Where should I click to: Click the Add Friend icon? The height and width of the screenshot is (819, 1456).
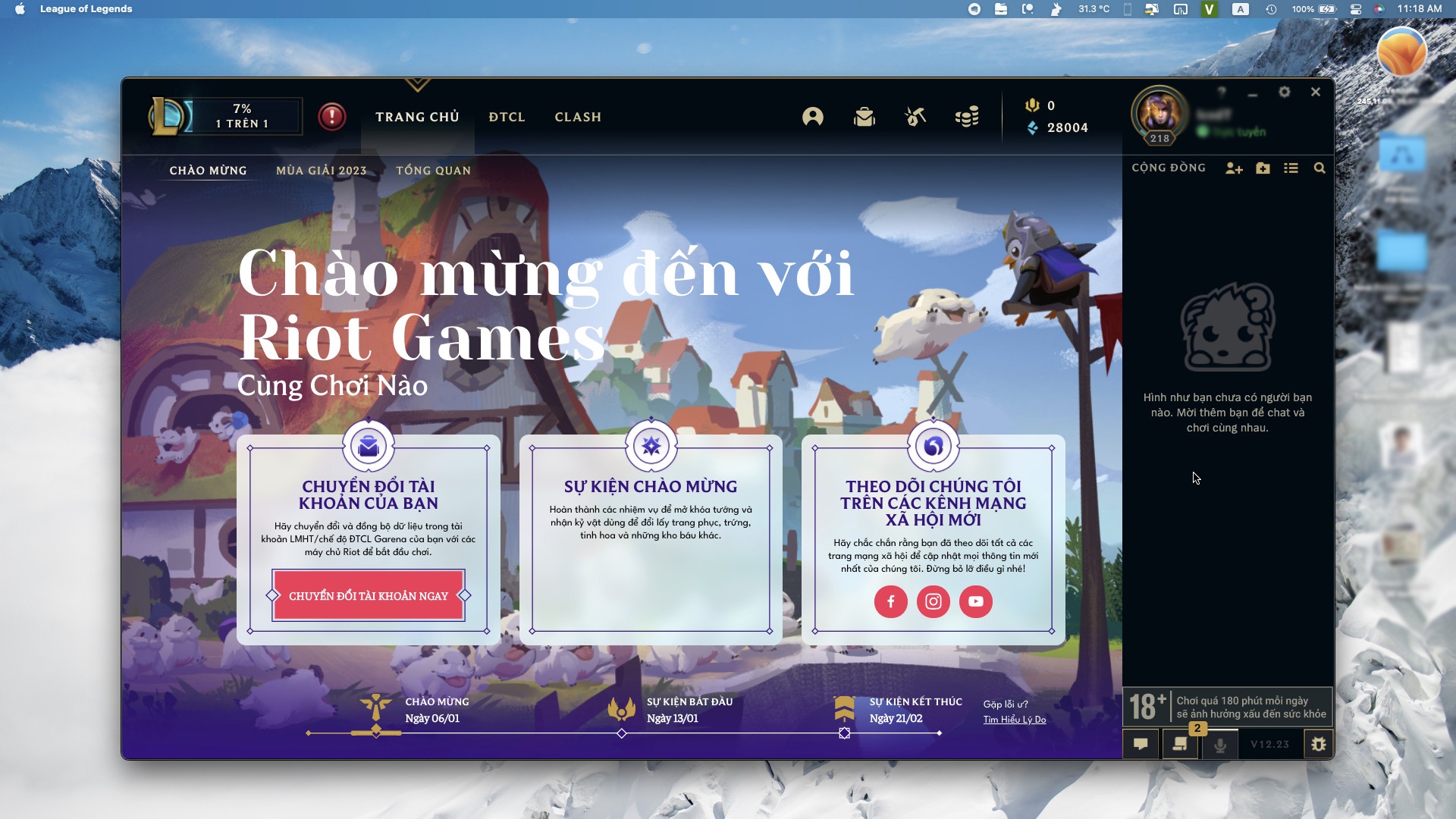pyautogui.click(x=1234, y=168)
